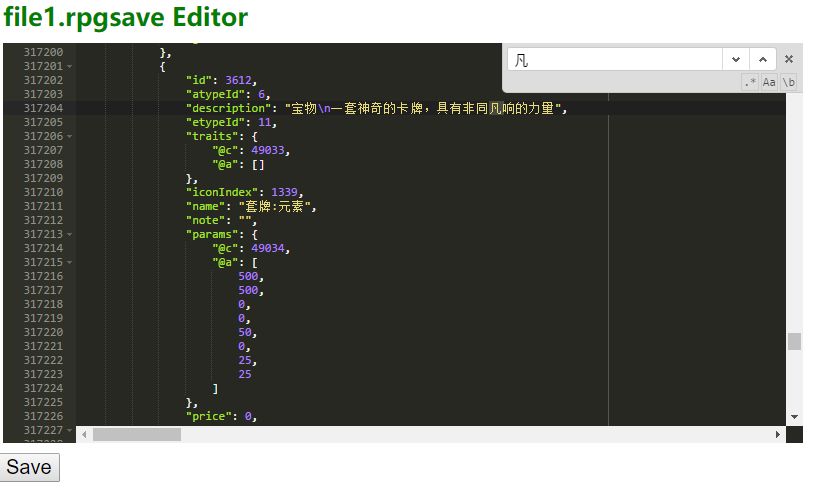Click the 500 value on line 317217

click(x=248, y=290)
